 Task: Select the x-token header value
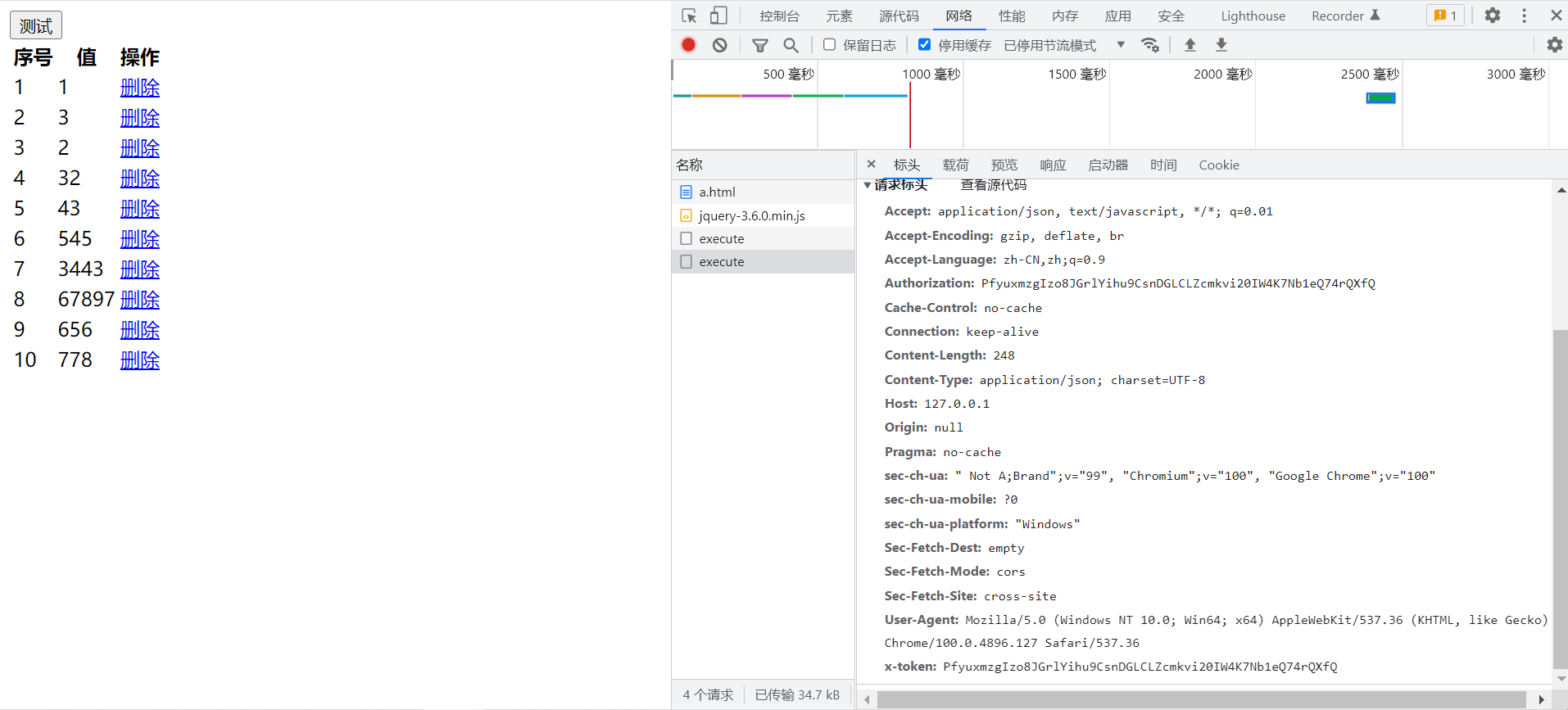[x=1140, y=667]
